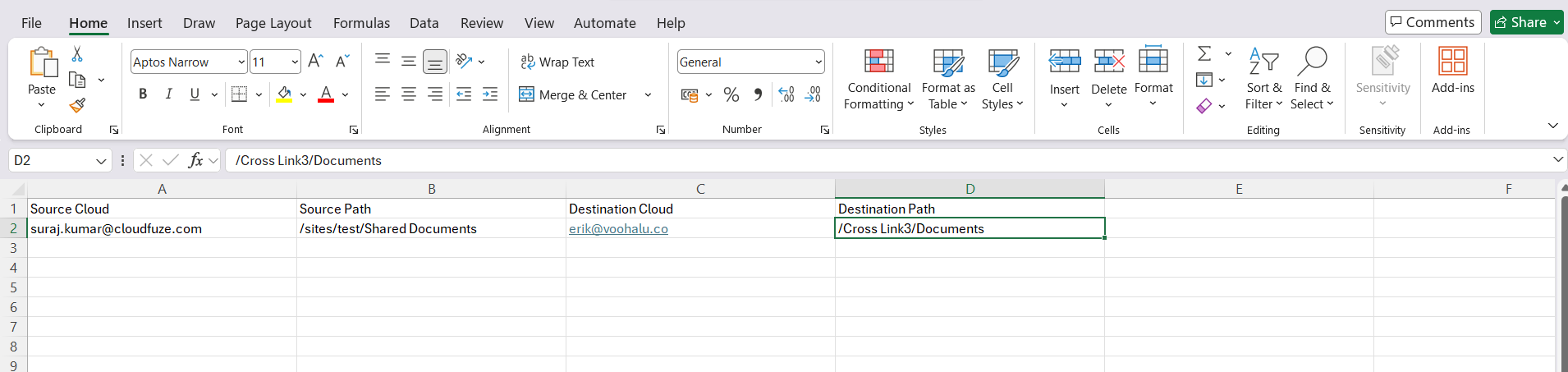This screenshot has height=372, width=1568.
Task: Open the number format General dropdown
Action: [818, 62]
